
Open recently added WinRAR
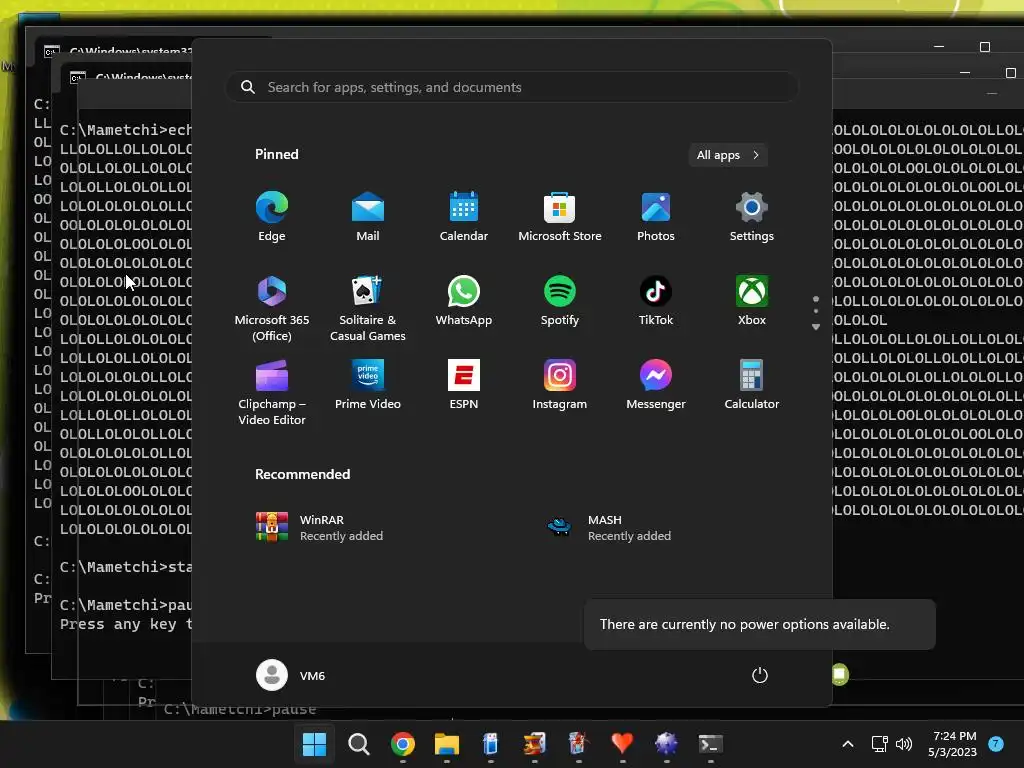320,528
